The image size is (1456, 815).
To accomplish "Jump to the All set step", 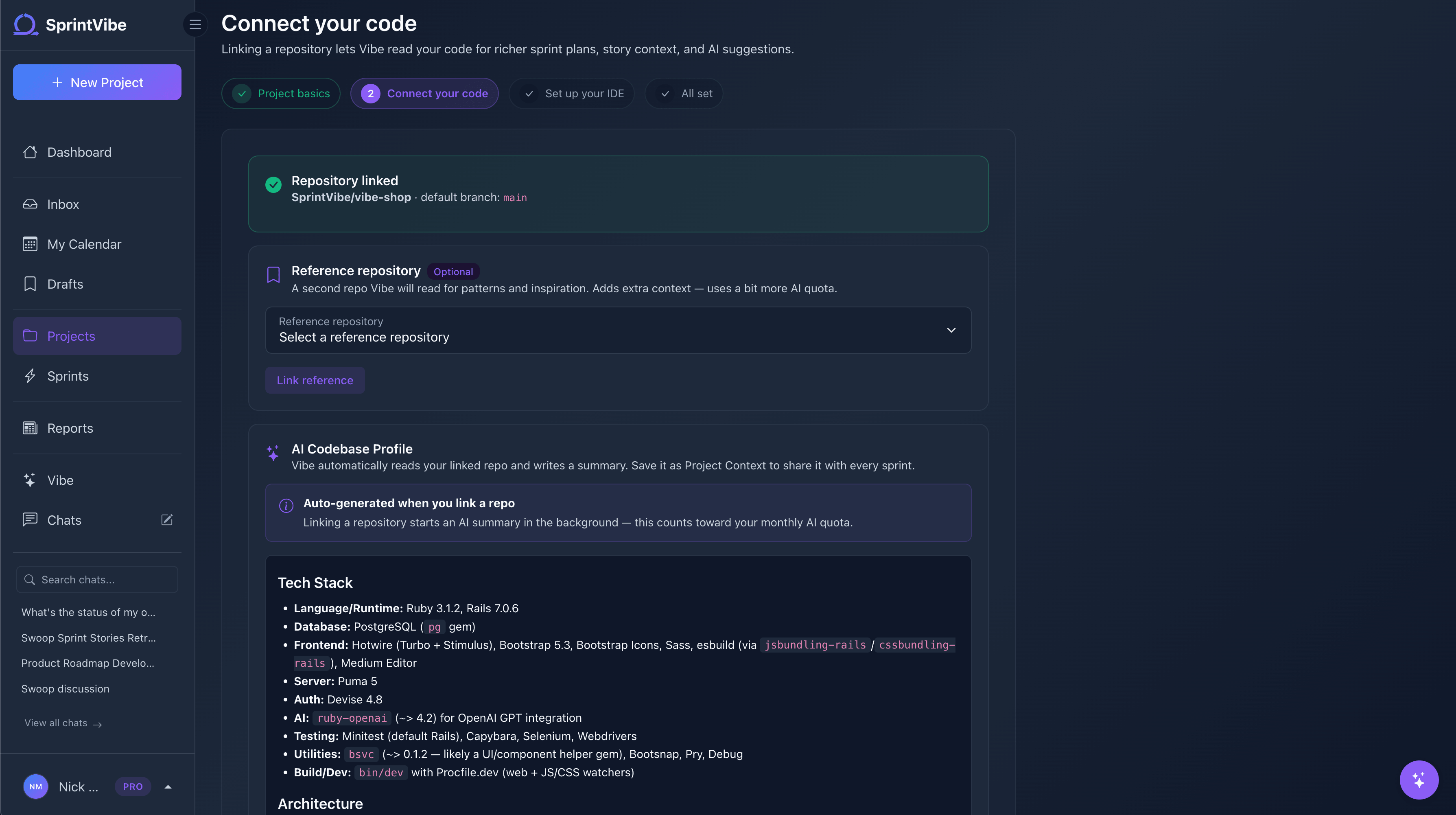I will pyautogui.click(x=684, y=93).
